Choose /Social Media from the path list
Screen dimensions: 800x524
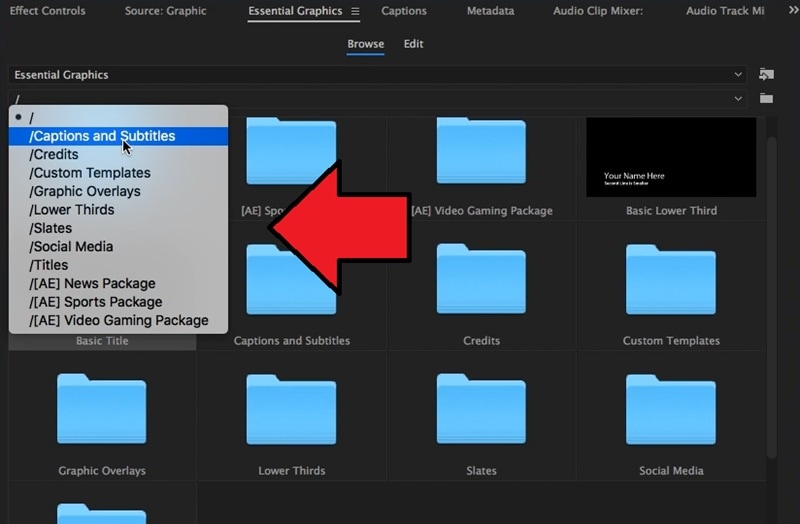pos(118,246)
